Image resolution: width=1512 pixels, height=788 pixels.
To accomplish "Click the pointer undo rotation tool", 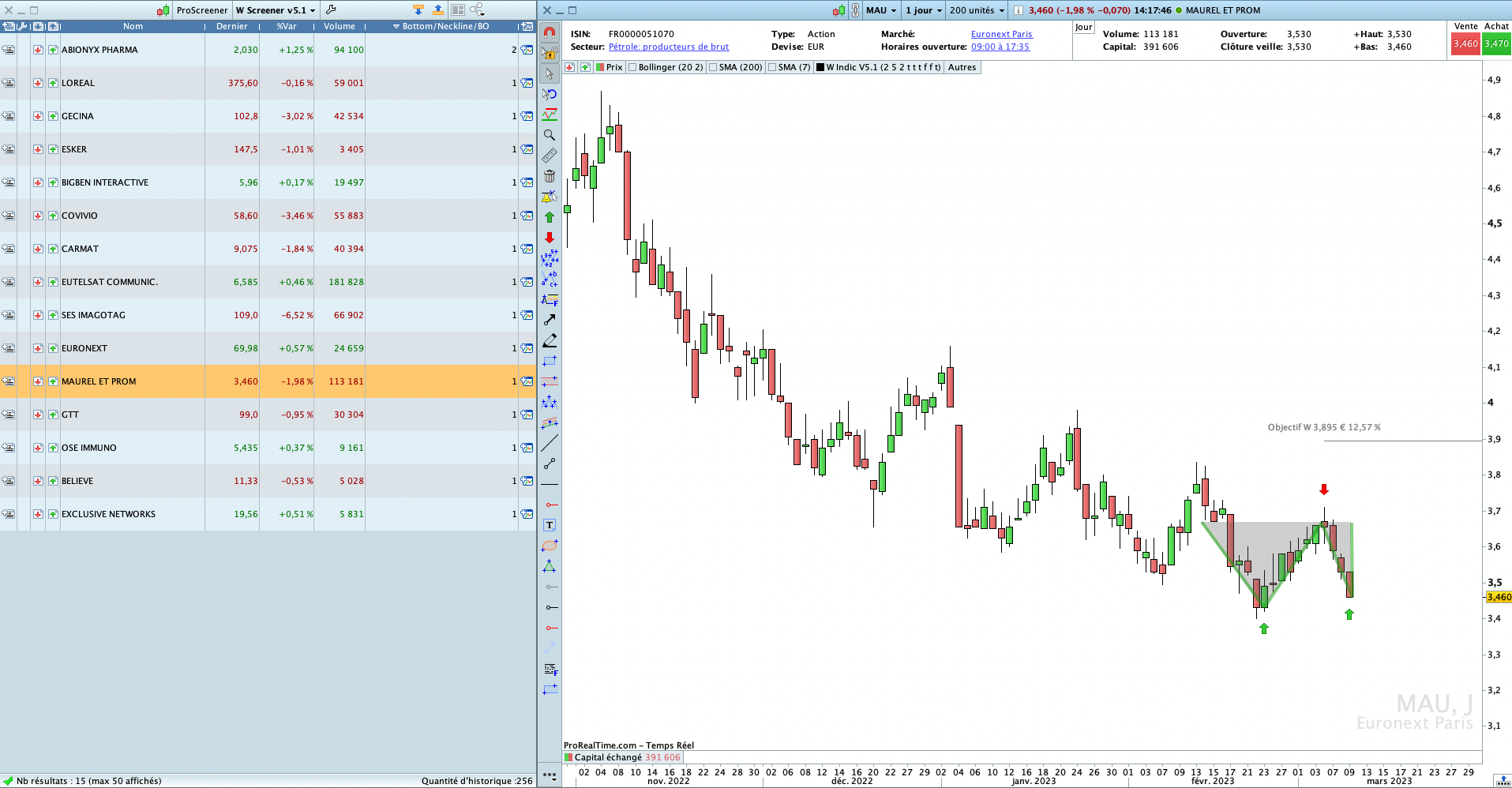I will [x=550, y=94].
